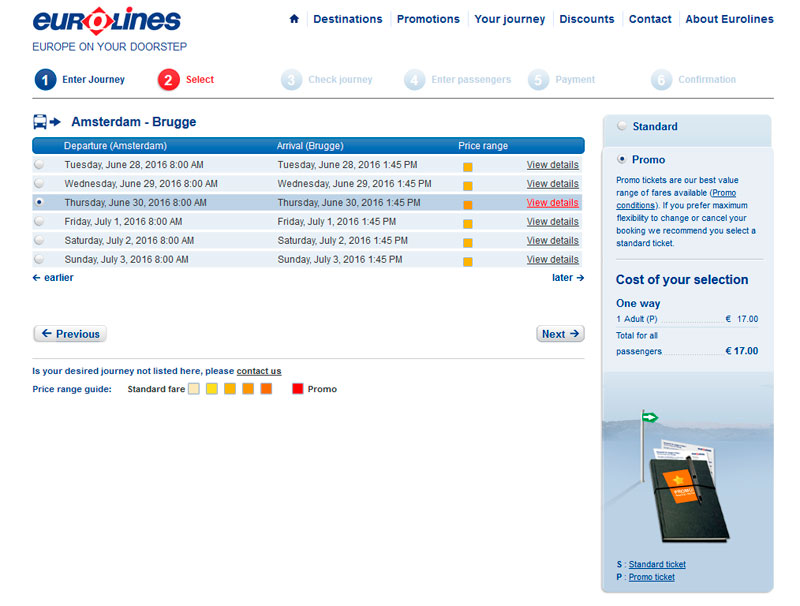
Task: Click the red Promo swatch in guide
Action: pos(297,389)
